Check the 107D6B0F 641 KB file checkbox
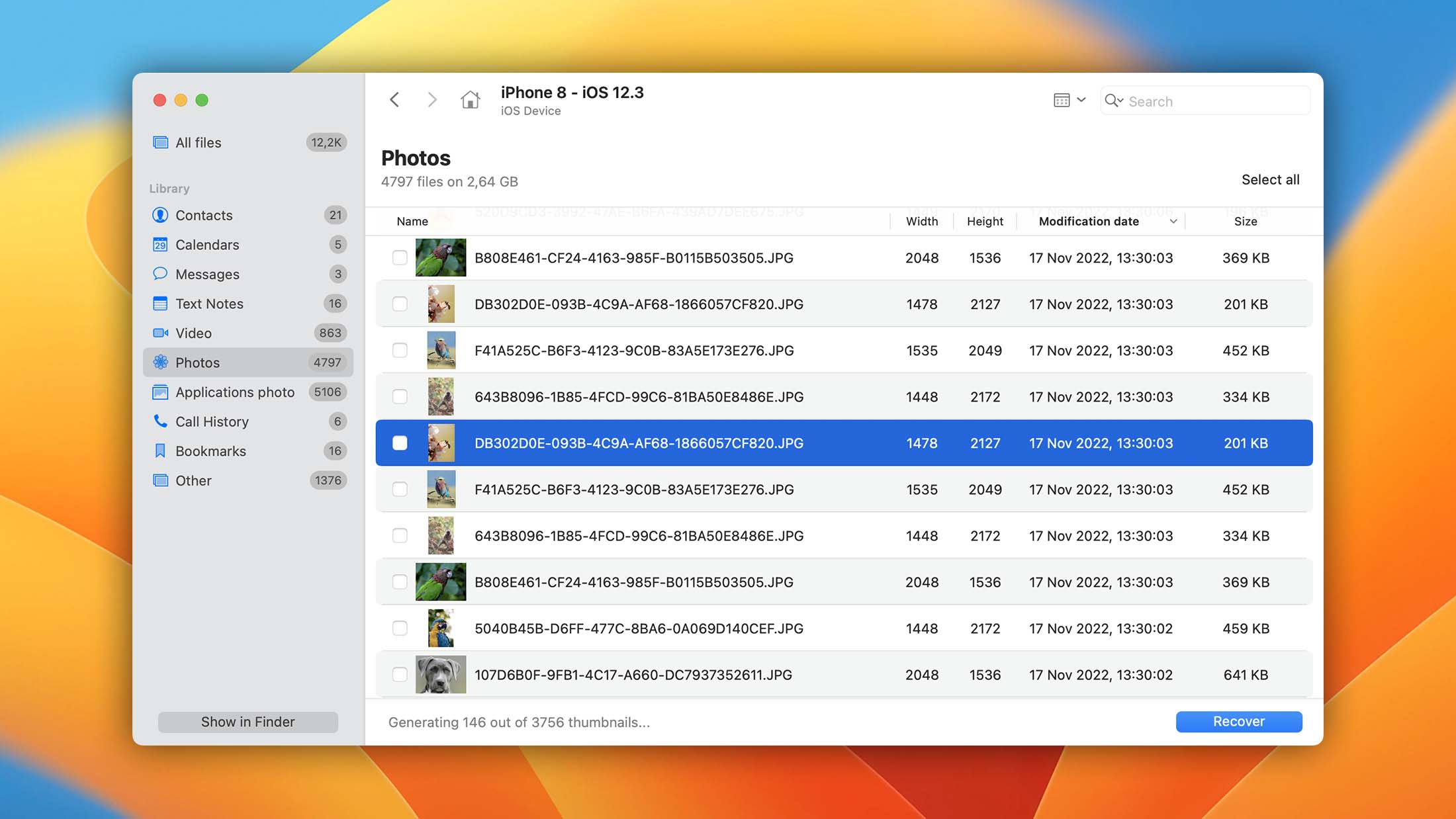 pyautogui.click(x=400, y=674)
